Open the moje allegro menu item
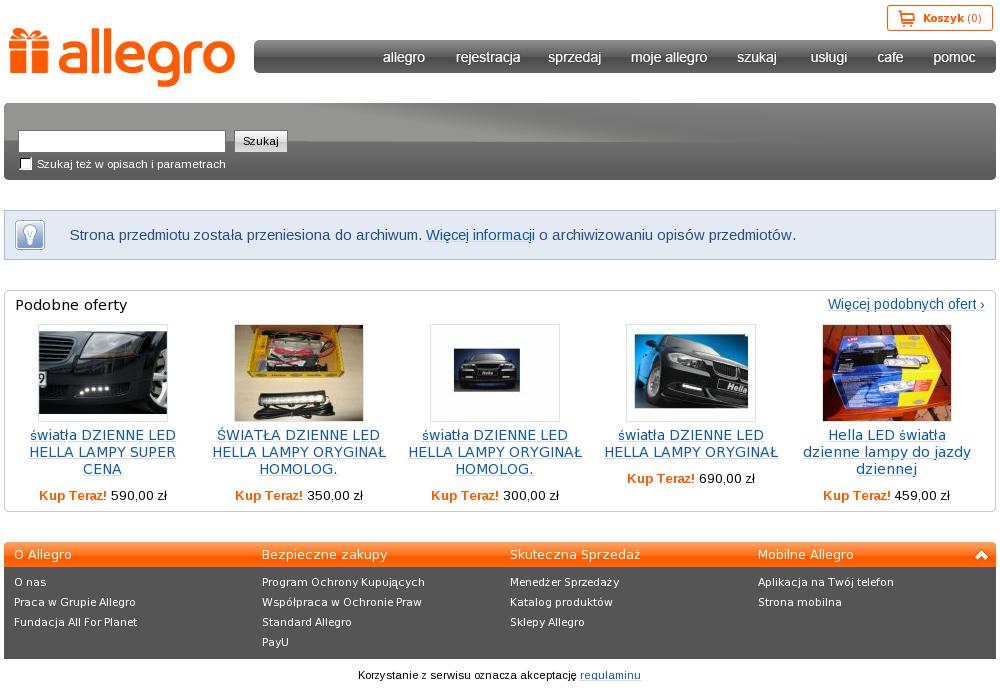 coord(669,57)
